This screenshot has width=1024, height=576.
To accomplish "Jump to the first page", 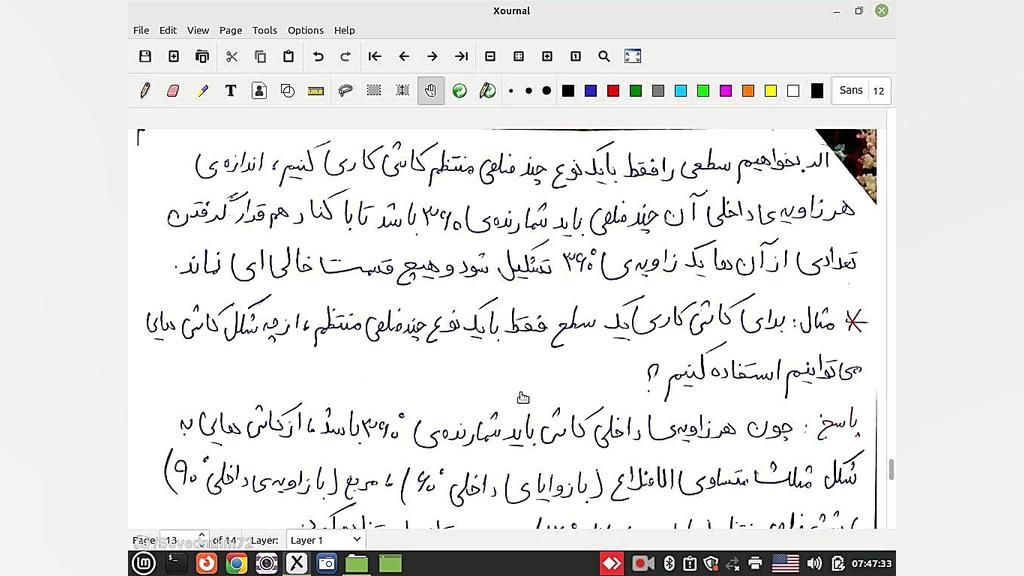I will 375,56.
